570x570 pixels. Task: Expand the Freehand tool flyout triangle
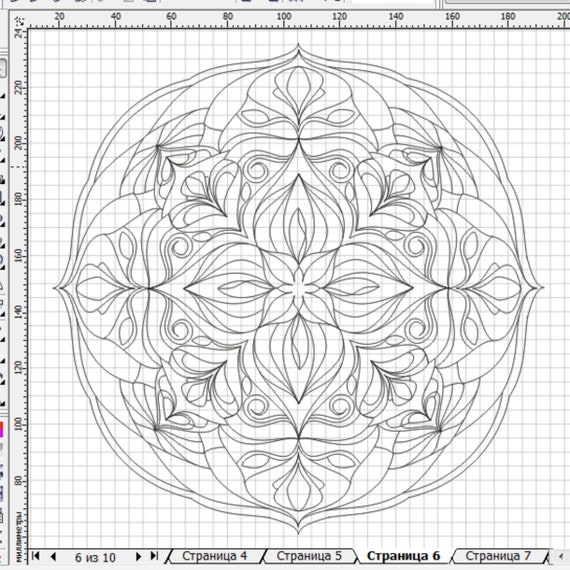(x=3, y=160)
